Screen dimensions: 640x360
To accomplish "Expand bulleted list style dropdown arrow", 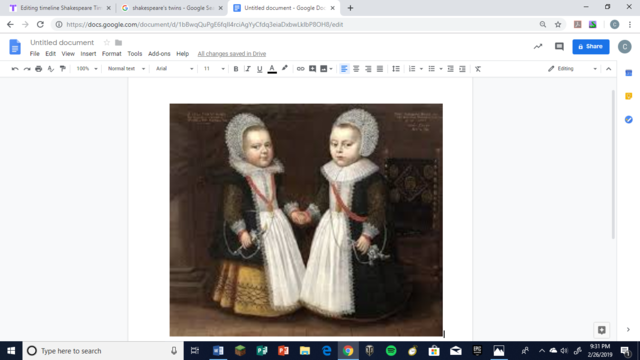I will 441,69.
